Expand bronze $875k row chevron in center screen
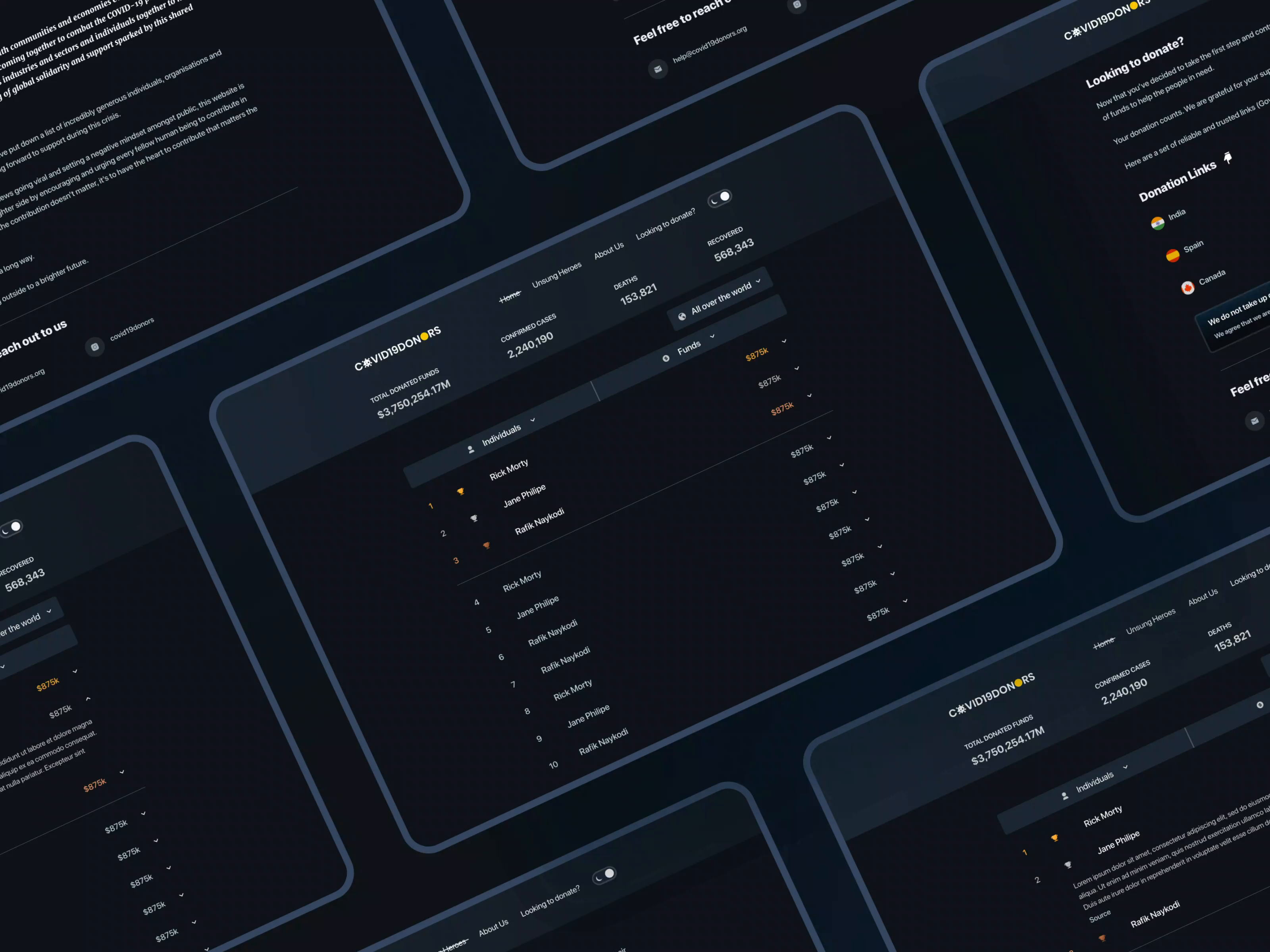 tap(810, 395)
